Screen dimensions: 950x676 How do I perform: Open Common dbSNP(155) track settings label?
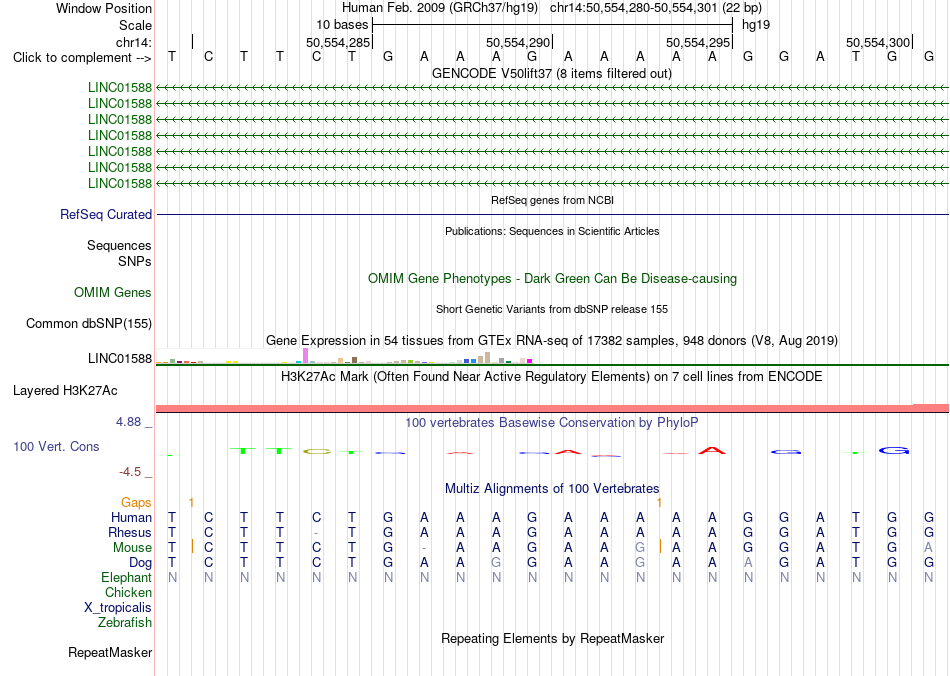pyautogui.click(x=89, y=323)
